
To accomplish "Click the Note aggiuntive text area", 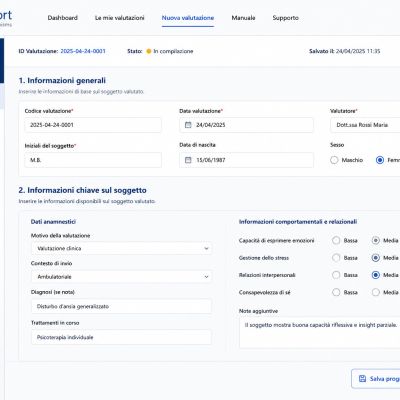I will 319,333.
